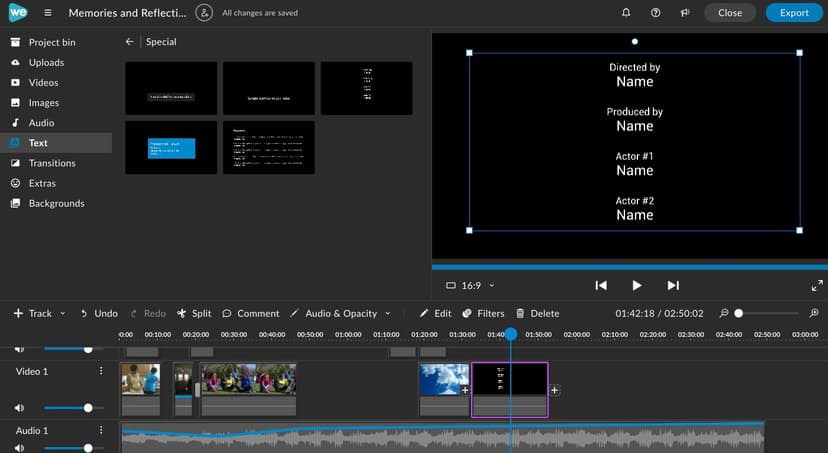Image resolution: width=828 pixels, height=453 pixels.
Task: Select the Text section
Action: [x=56, y=143]
